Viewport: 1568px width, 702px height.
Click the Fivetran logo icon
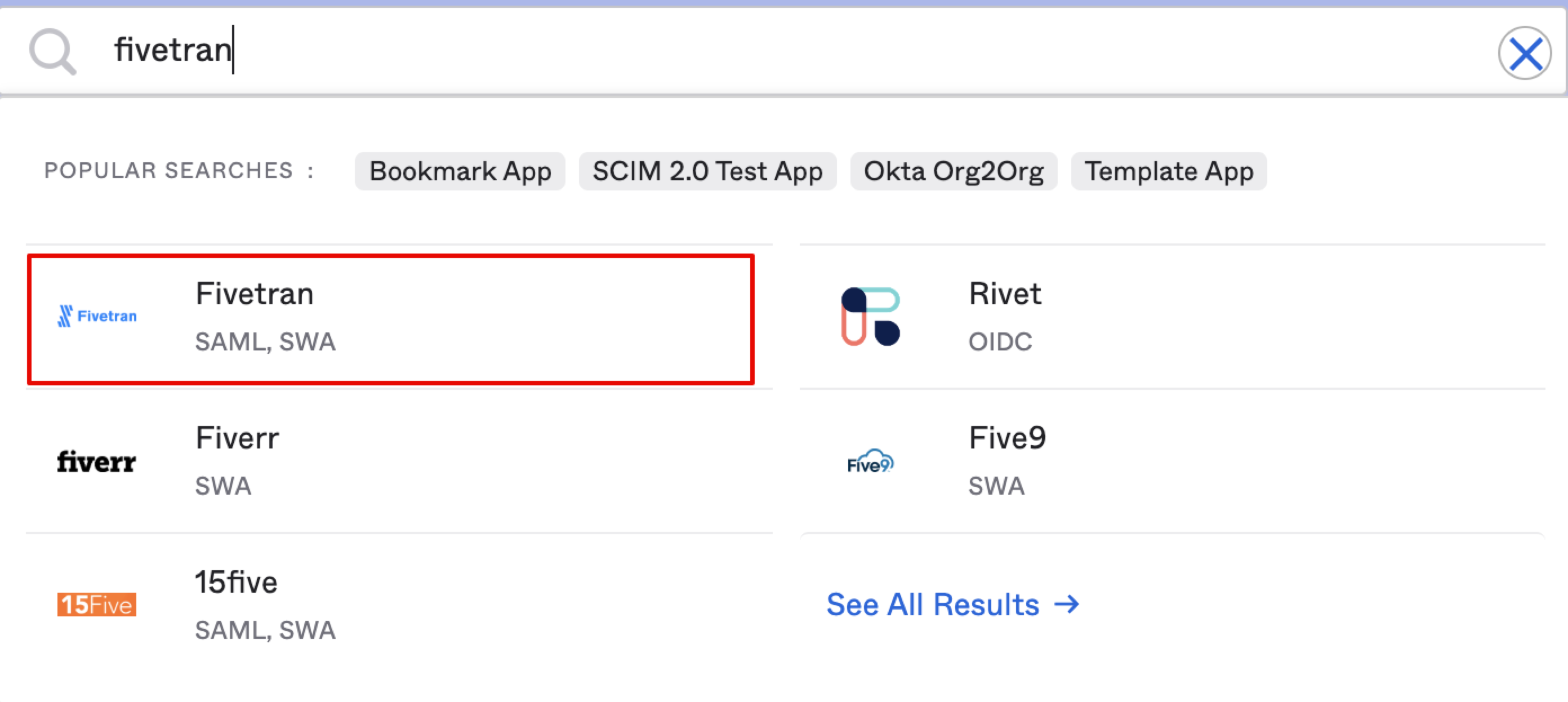pos(97,316)
